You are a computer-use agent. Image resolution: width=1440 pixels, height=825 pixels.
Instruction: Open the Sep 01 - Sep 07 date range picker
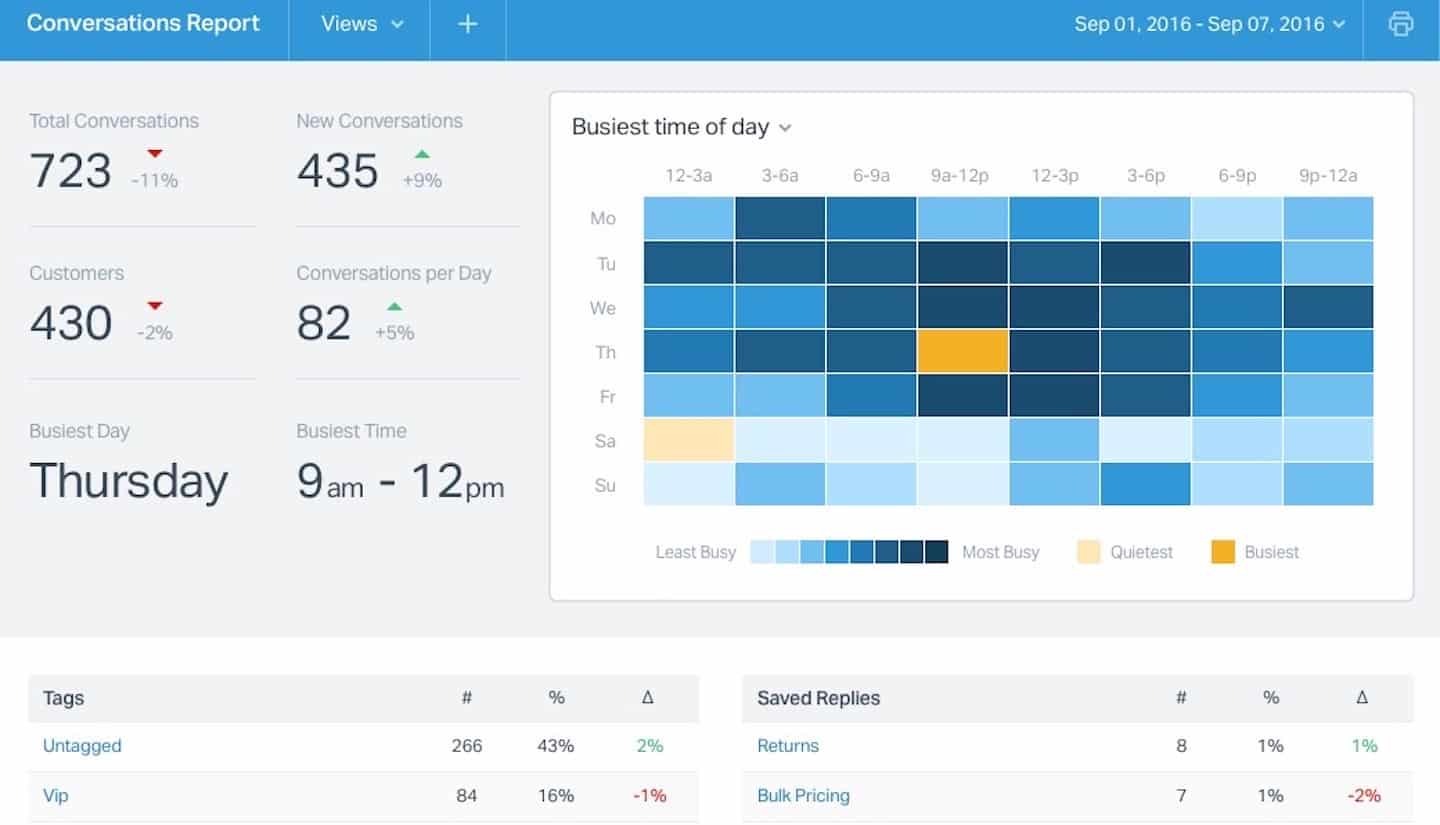pyautogui.click(x=1209, y=24)
